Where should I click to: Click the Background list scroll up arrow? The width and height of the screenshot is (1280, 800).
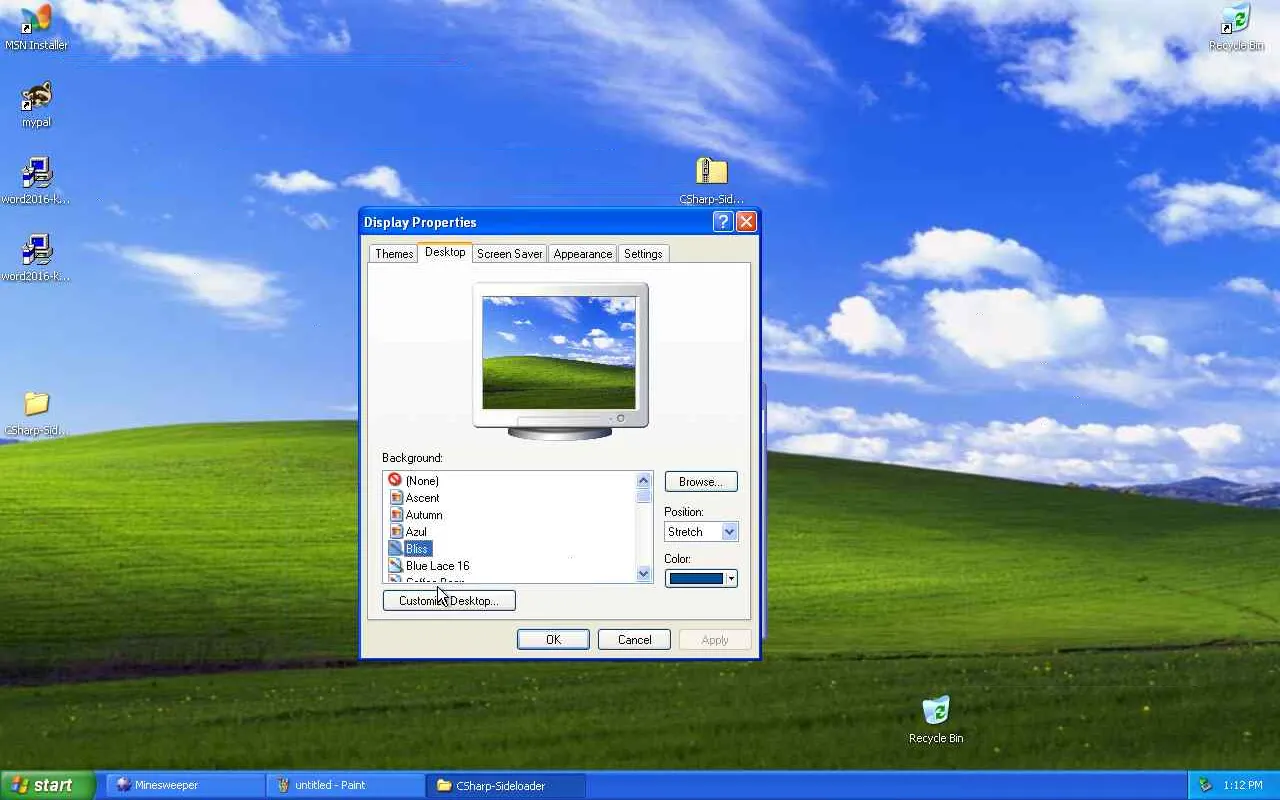click(644, 481)
